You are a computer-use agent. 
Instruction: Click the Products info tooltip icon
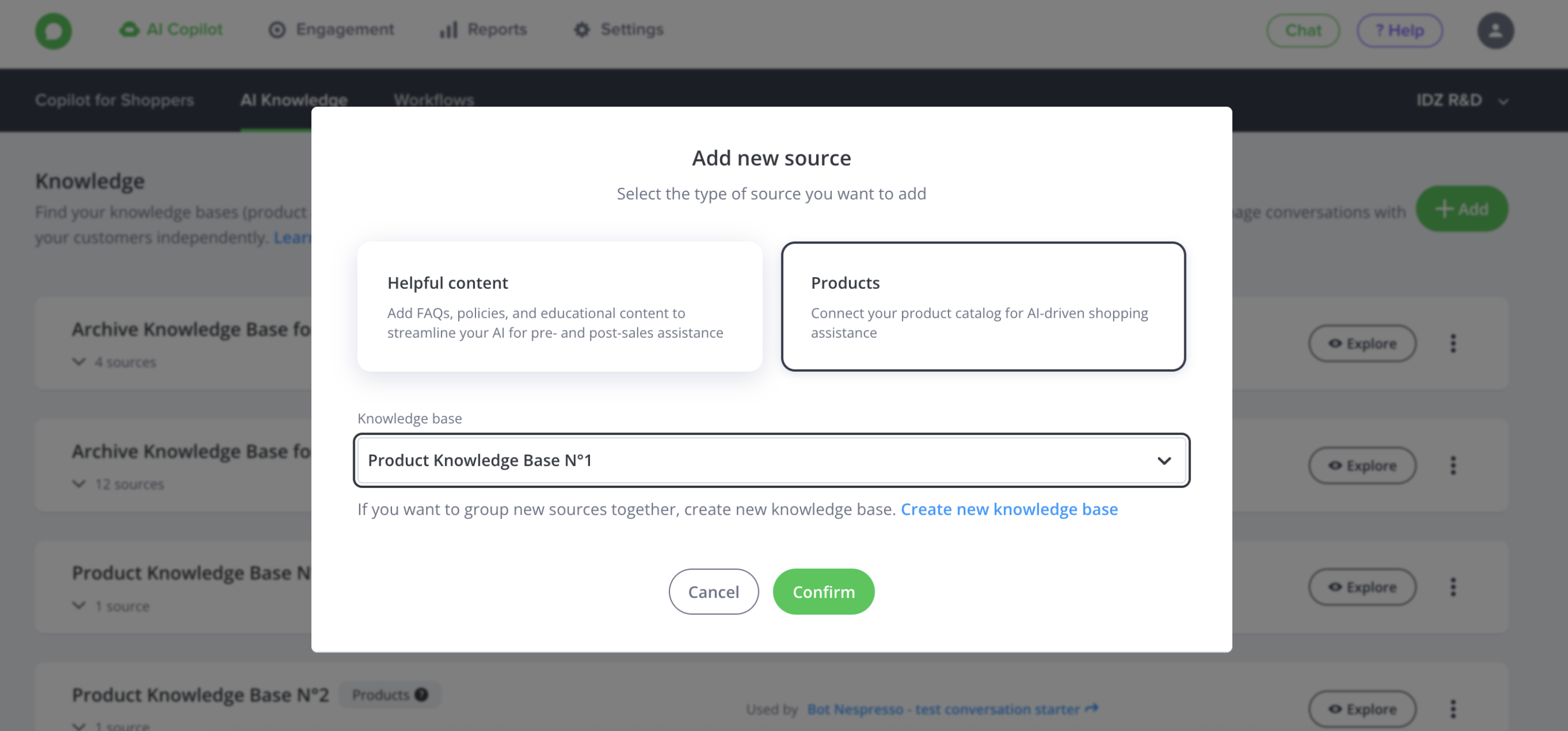tap(421, 694)
